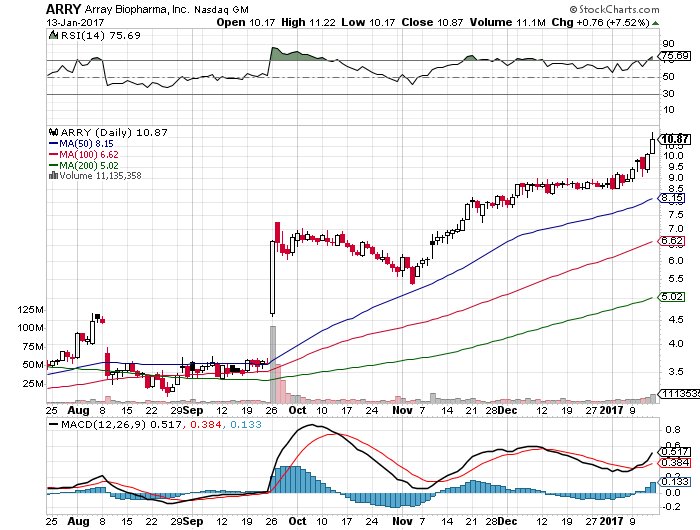
Task: Click the 'MA(50) 8.15' legend entry
Action: click(86, 144)
